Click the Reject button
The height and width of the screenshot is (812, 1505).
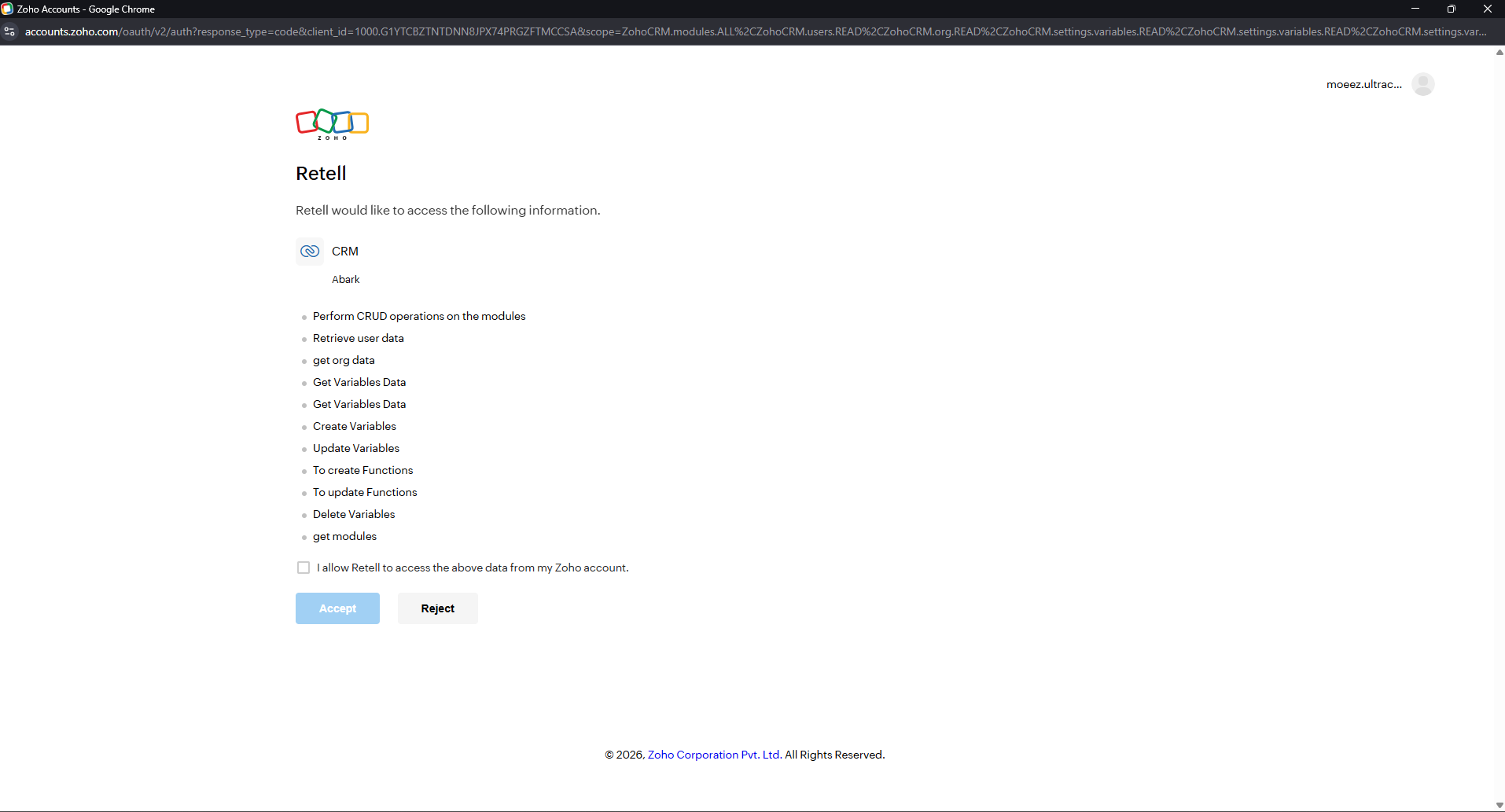pos(438,608)
